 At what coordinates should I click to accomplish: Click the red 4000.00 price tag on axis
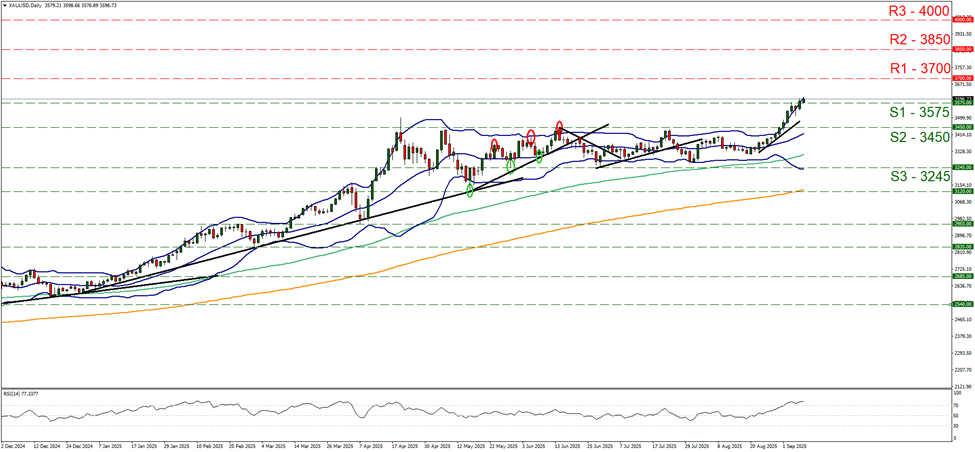pos(962,19)
